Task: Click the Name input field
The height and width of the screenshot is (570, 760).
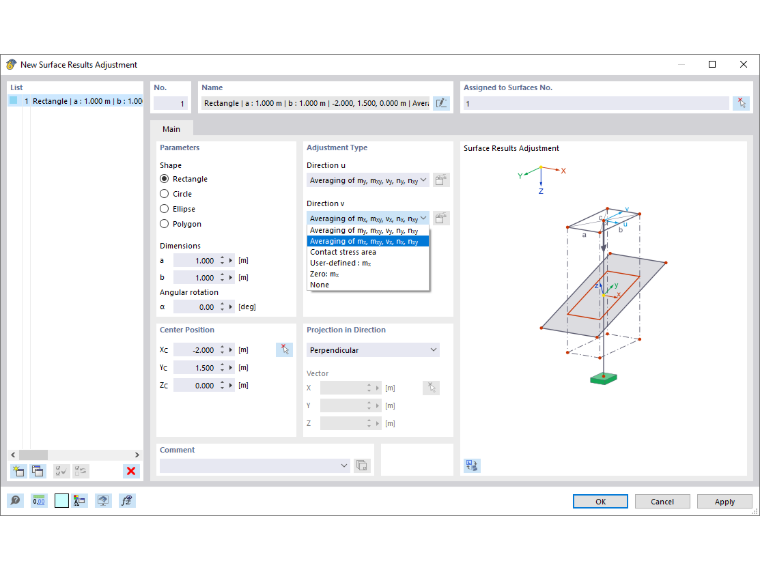Action: [x=317, y=103]
